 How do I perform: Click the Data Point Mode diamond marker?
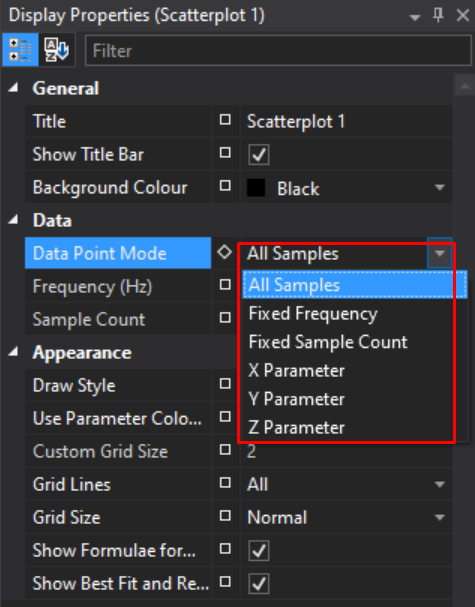click(225, 253)
